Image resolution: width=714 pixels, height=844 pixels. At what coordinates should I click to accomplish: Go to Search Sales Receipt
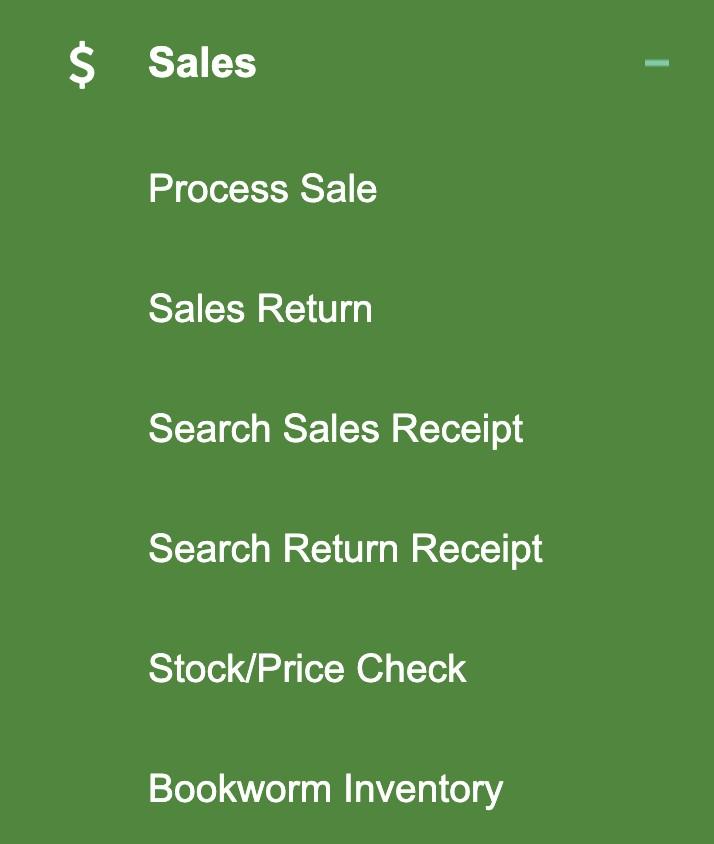[335, 429]
